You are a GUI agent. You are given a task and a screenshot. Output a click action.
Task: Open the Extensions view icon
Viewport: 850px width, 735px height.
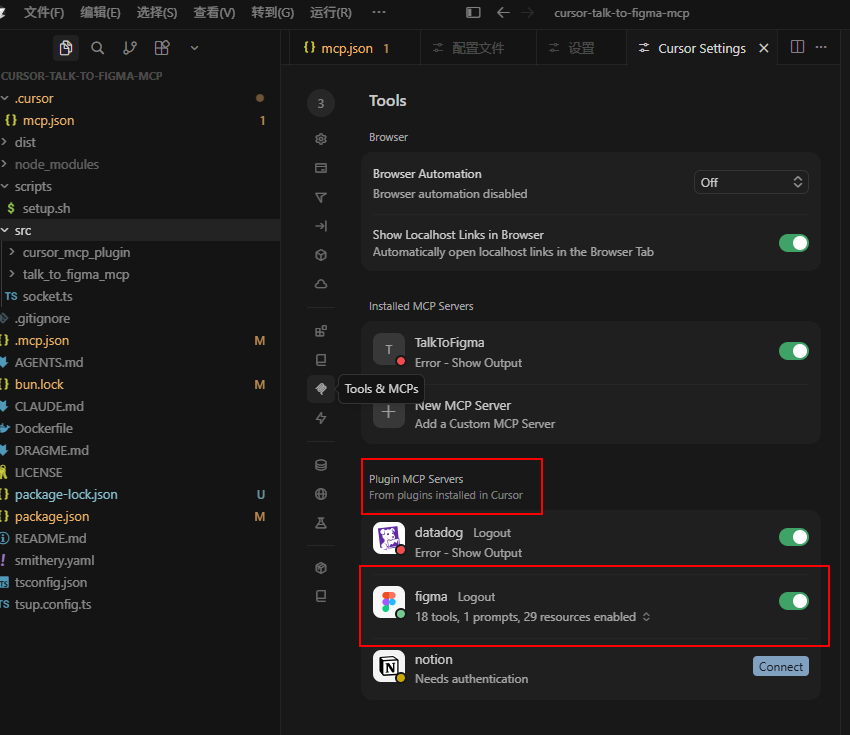tap(162, 48)
